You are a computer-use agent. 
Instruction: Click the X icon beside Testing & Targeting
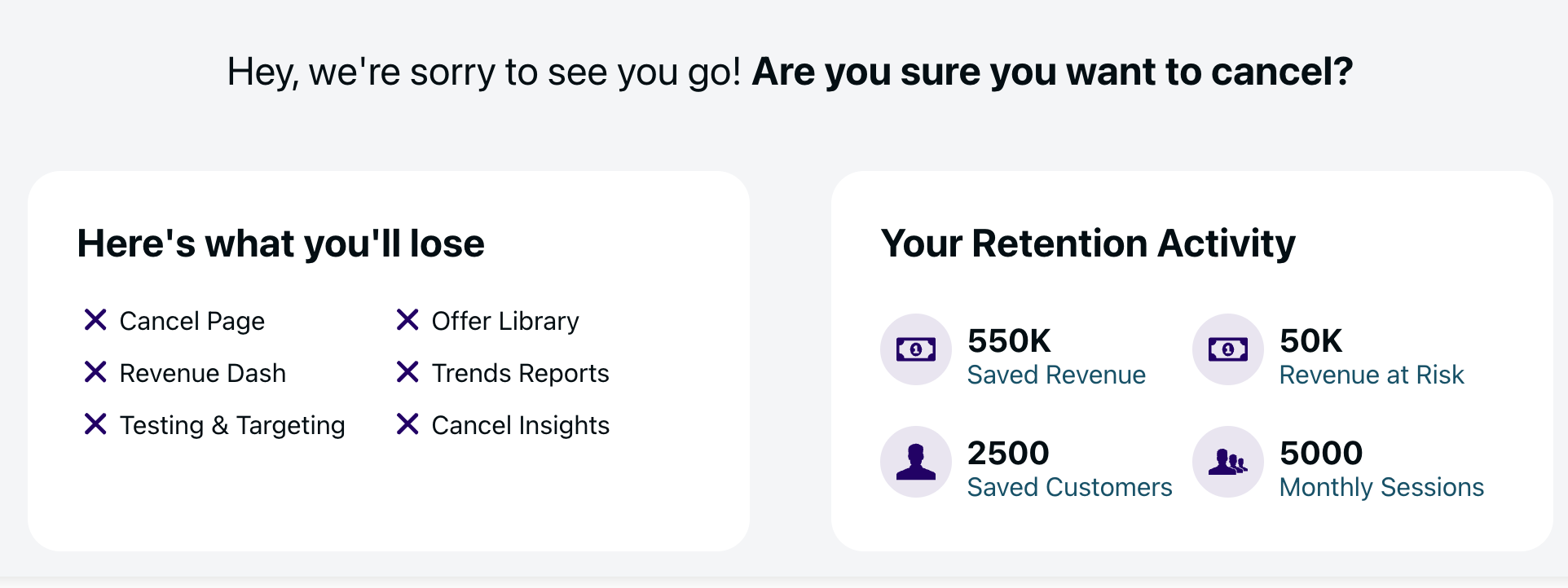pyautogui.click(x=95, y=424)
